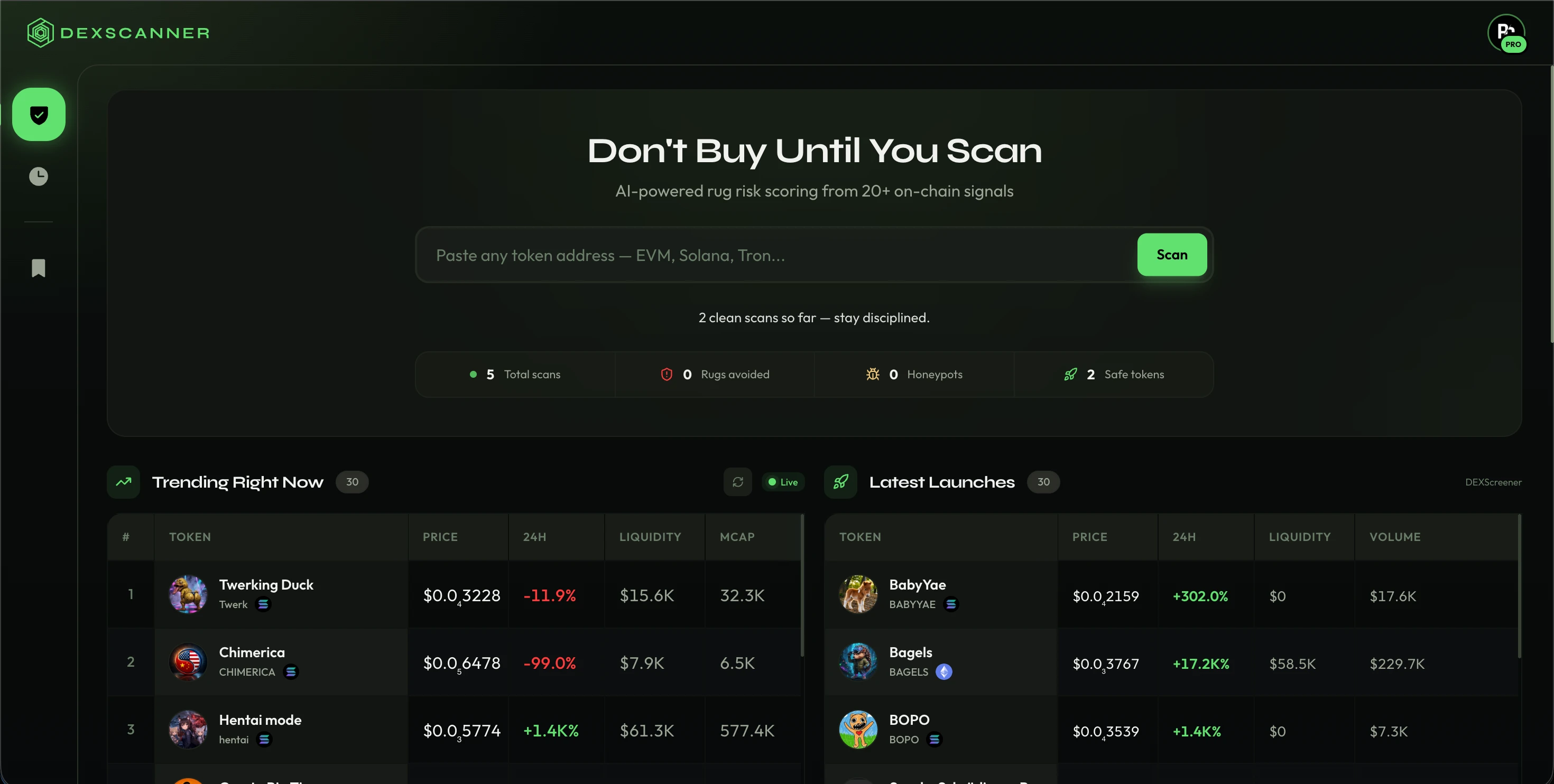Click the Rugs avoided shield icon
This screenshot has width=1554, height=784.
pyautogui.click(x=667, y=375)
